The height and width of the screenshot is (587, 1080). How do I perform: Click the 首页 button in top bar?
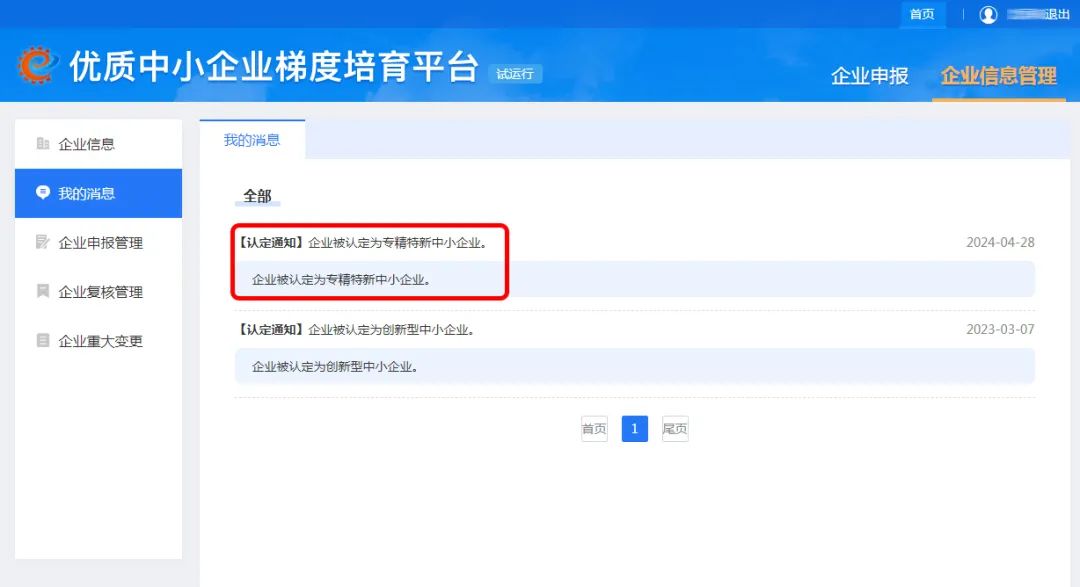922,14
